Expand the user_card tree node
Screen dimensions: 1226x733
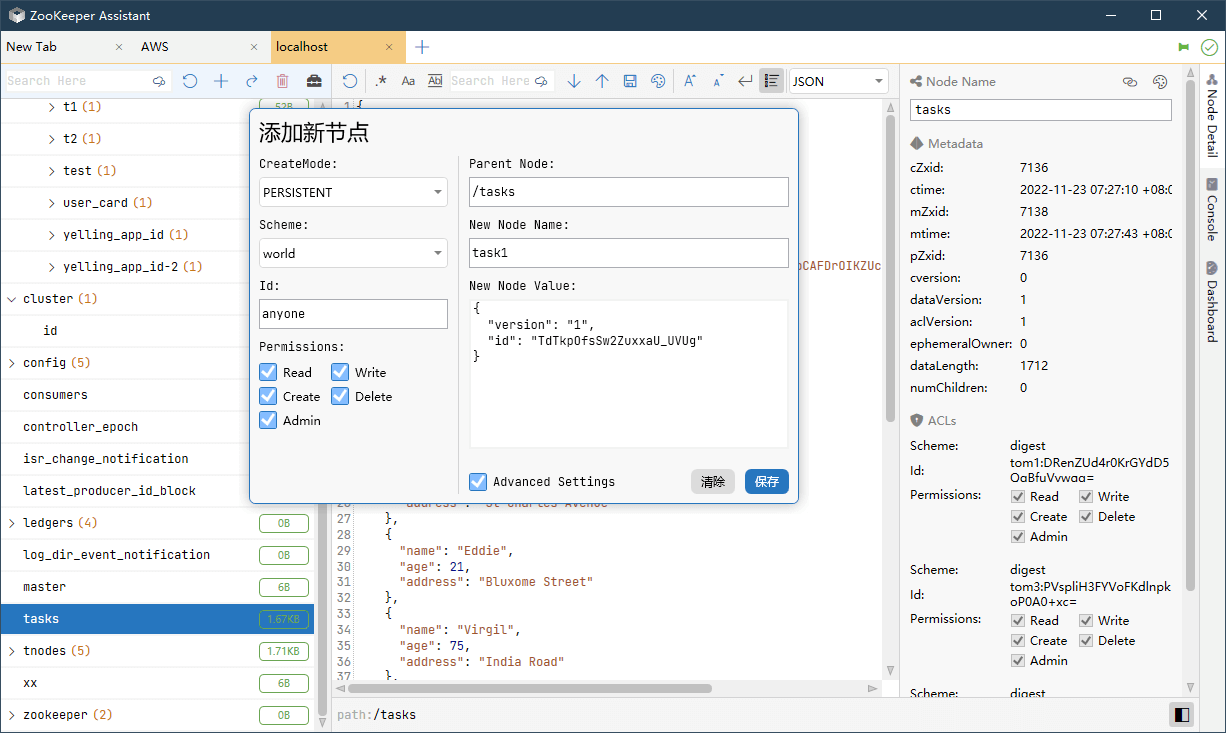[52, 203]
